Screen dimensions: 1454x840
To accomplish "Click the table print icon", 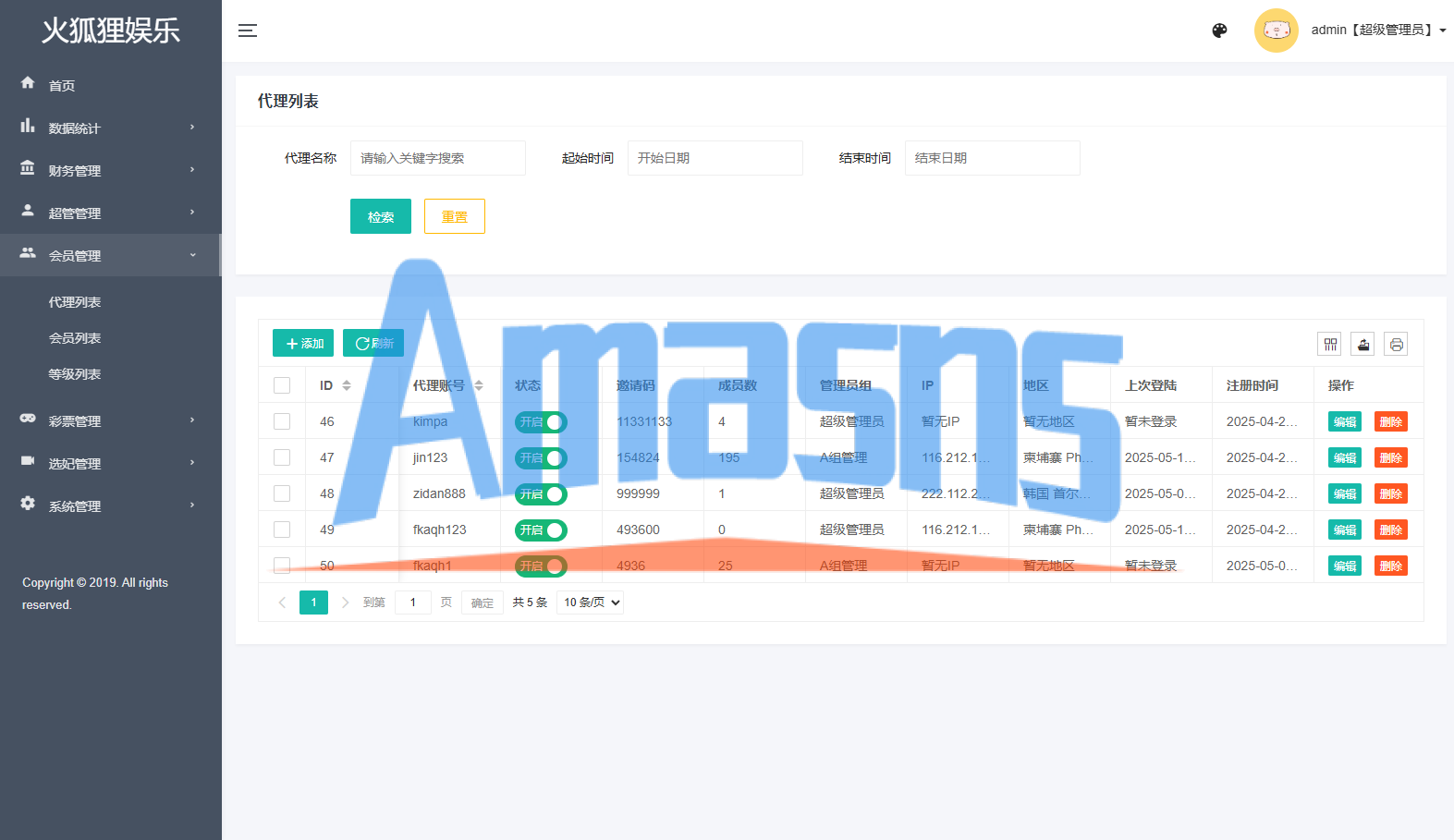I will pos(1397,345).
